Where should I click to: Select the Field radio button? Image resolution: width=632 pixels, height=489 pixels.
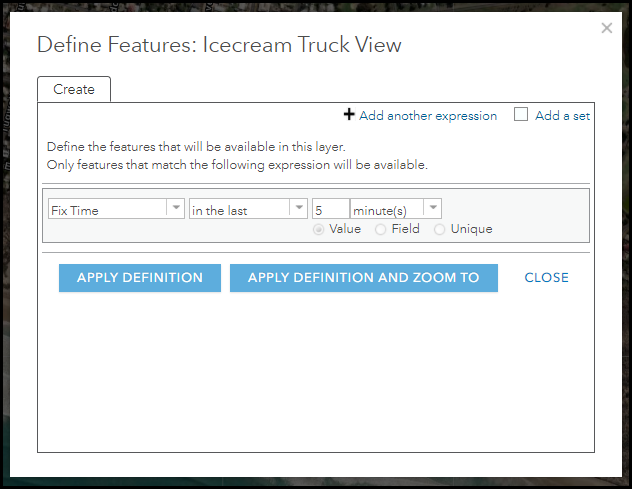381,229
